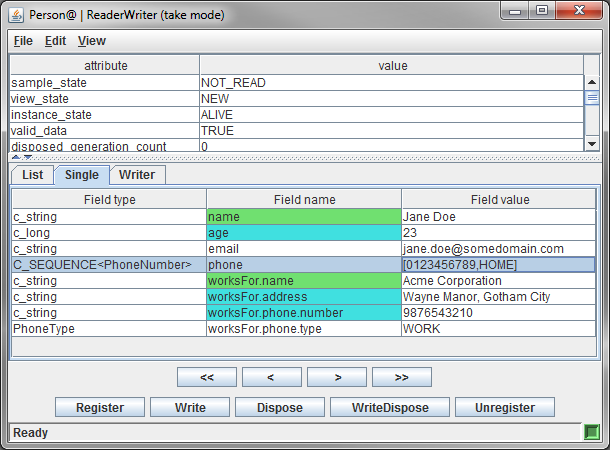Click the Acme Corporation value cell
This screenshot has width=610, height=450.
[x=499, y=280]
